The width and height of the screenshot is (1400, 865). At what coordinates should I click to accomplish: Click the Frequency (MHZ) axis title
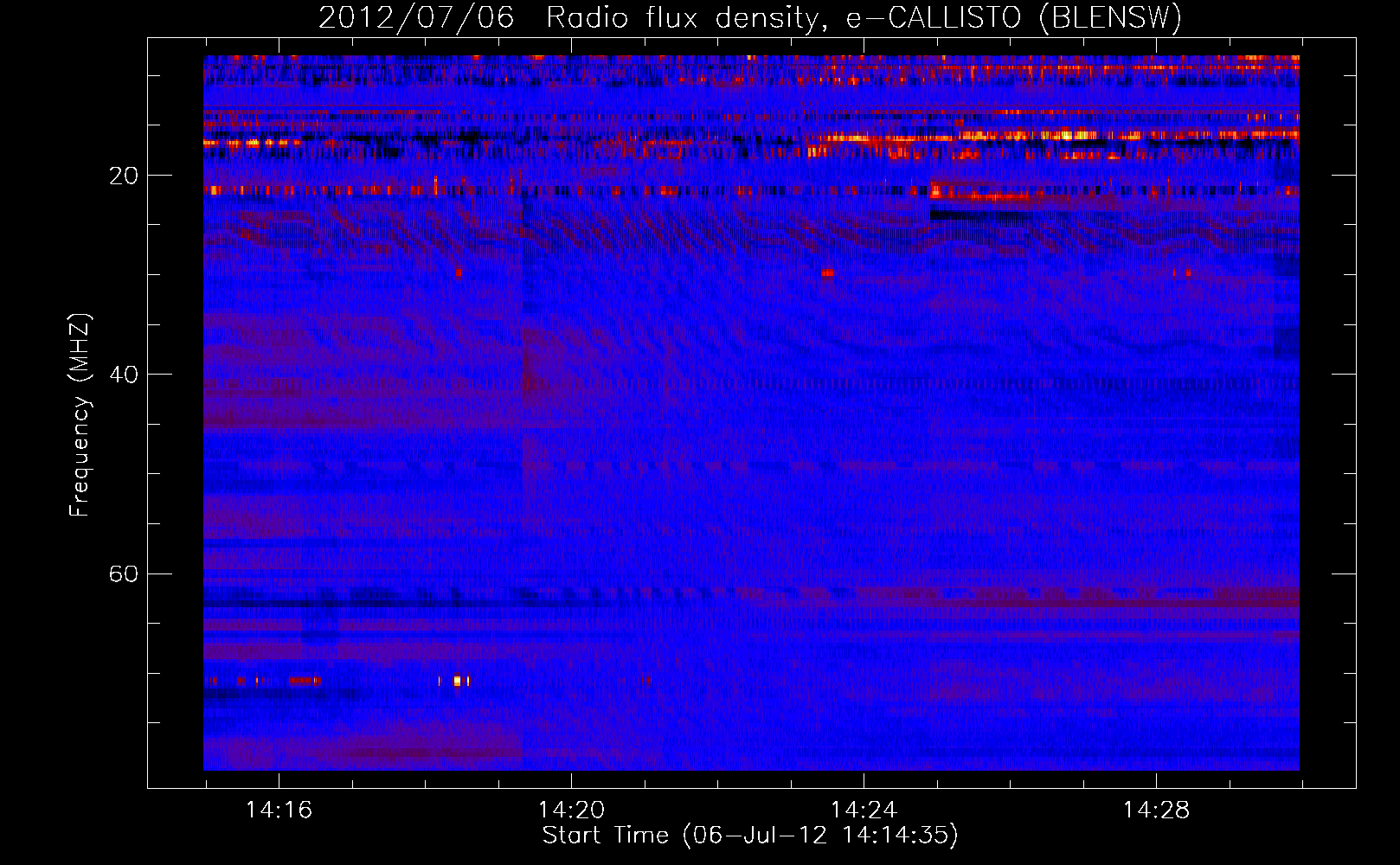(80, 415)
